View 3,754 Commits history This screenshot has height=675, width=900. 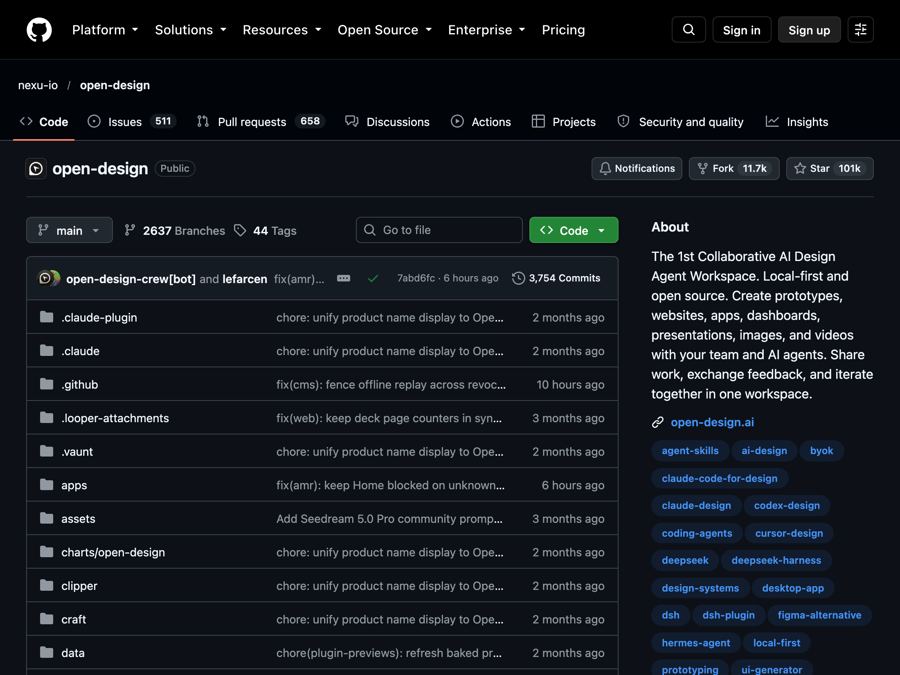(x=556, y=278)
